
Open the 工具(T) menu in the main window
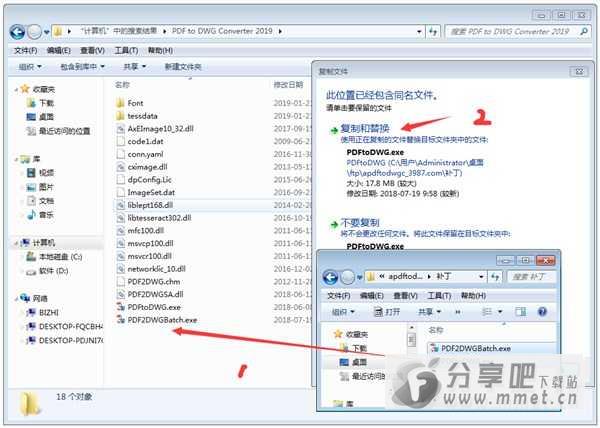126,50
